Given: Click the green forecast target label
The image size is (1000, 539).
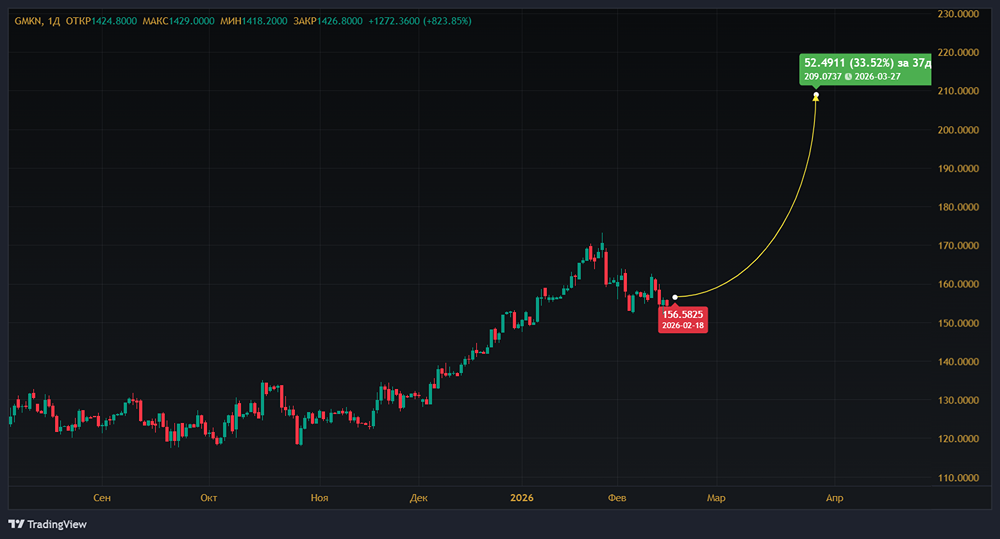Looking at the screenshot, I should coord(866,69).
